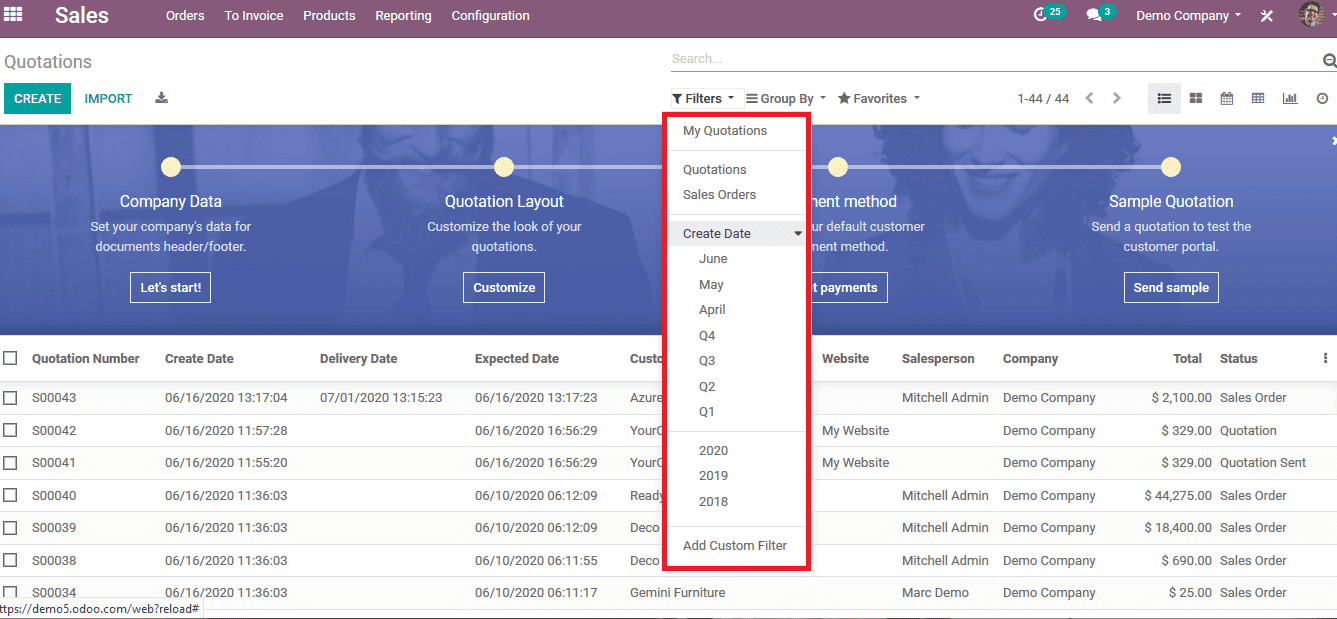Image resolution: width=1337 pixels, height=619 pixels.
Task: Expand the Group By dropdown
Action: click(x=786, y=98)
